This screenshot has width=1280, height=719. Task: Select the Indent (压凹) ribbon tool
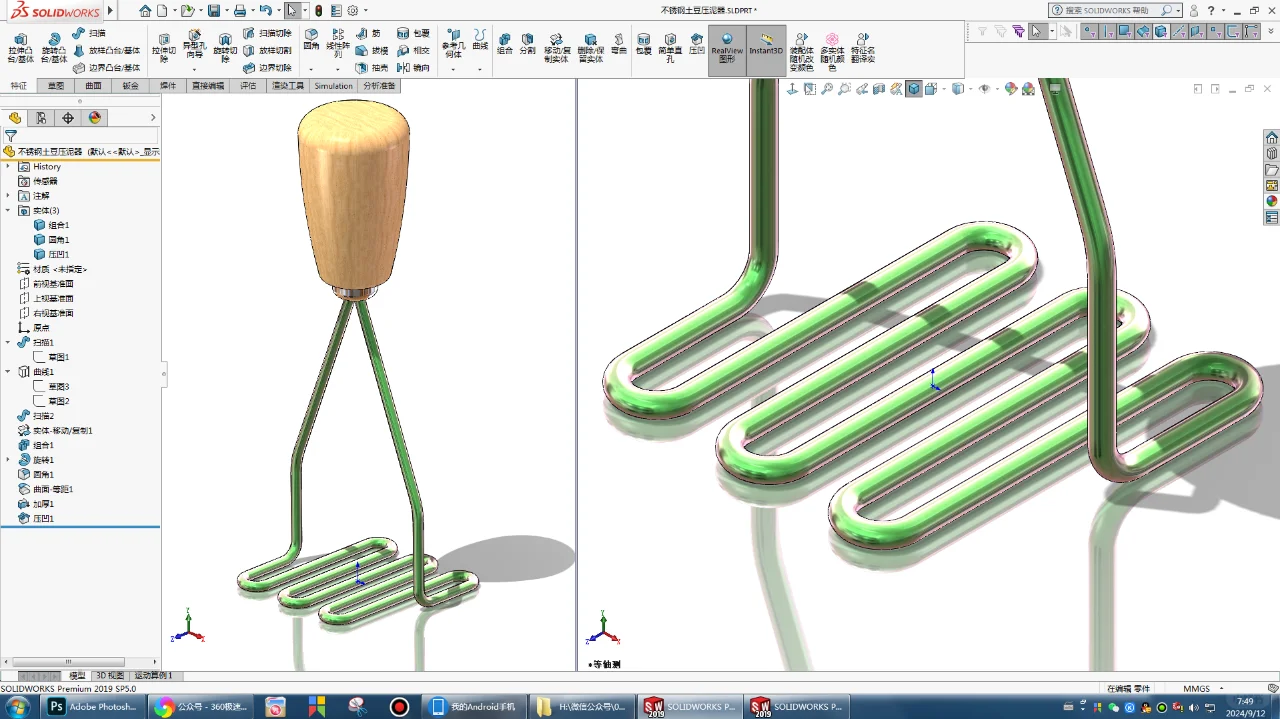click(697, 42)
